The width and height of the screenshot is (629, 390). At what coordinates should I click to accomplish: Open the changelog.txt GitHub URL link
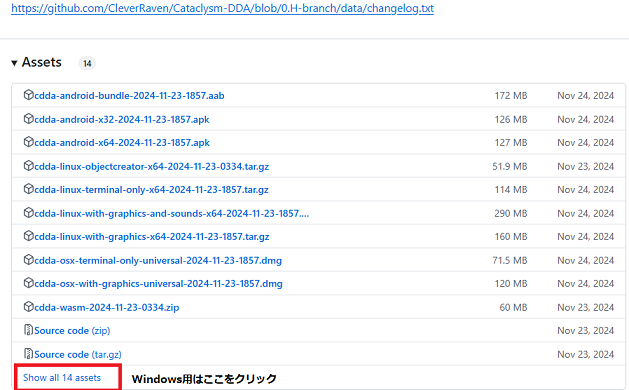(222, 8)
